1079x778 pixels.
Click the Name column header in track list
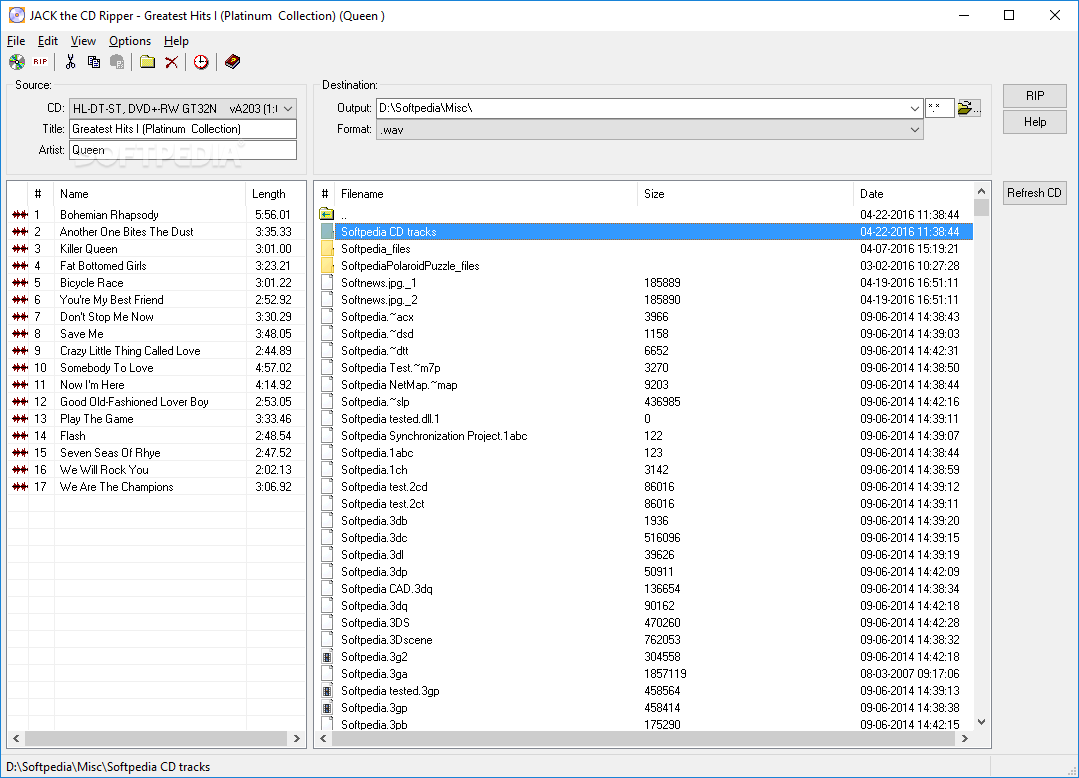pyautogui.click(x=149, y=194)
